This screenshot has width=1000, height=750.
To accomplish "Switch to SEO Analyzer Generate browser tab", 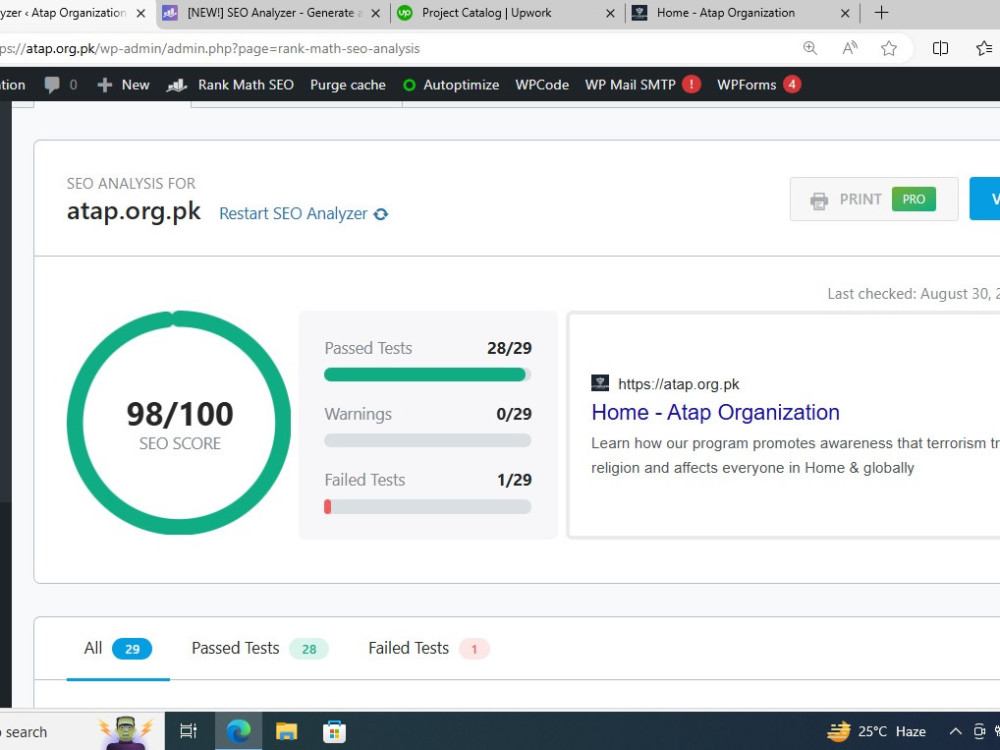I will [x=271, y=13].
